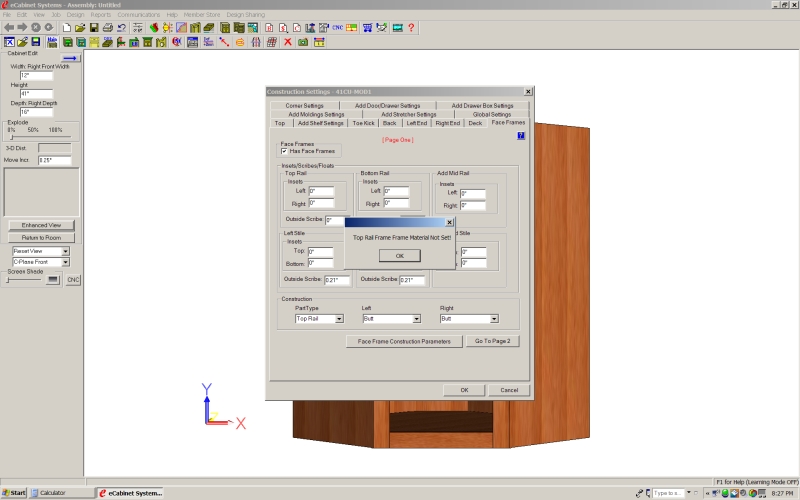Click the blue question mark help icon in dialog
The width and height of the screenshot is (800, 500).
(x=521, y=136)
